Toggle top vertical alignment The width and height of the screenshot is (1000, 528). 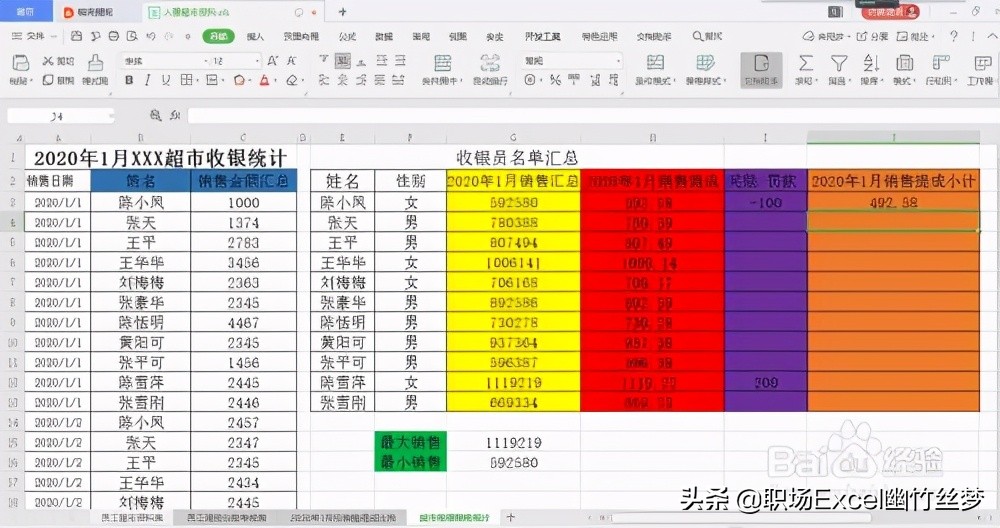[323, 61]
